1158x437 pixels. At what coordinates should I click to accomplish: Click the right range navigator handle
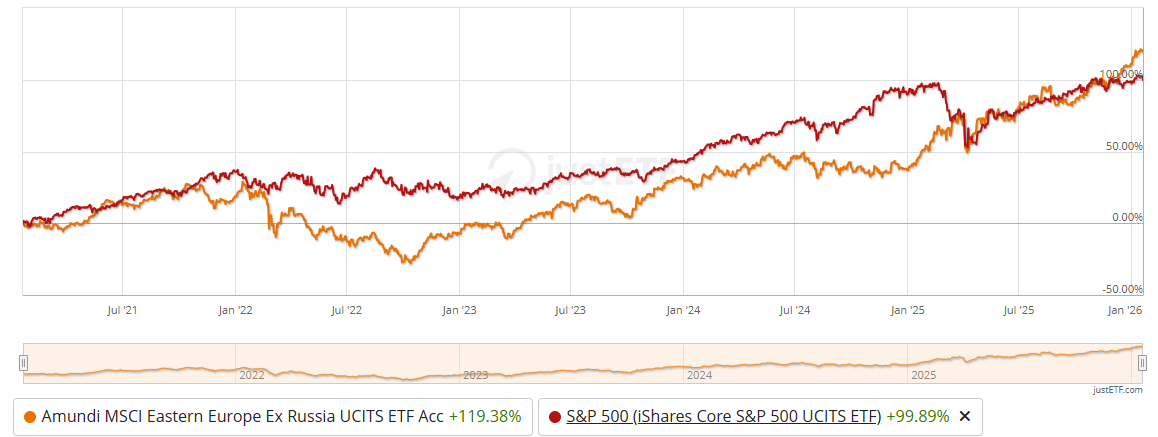tap(1141, 363)
